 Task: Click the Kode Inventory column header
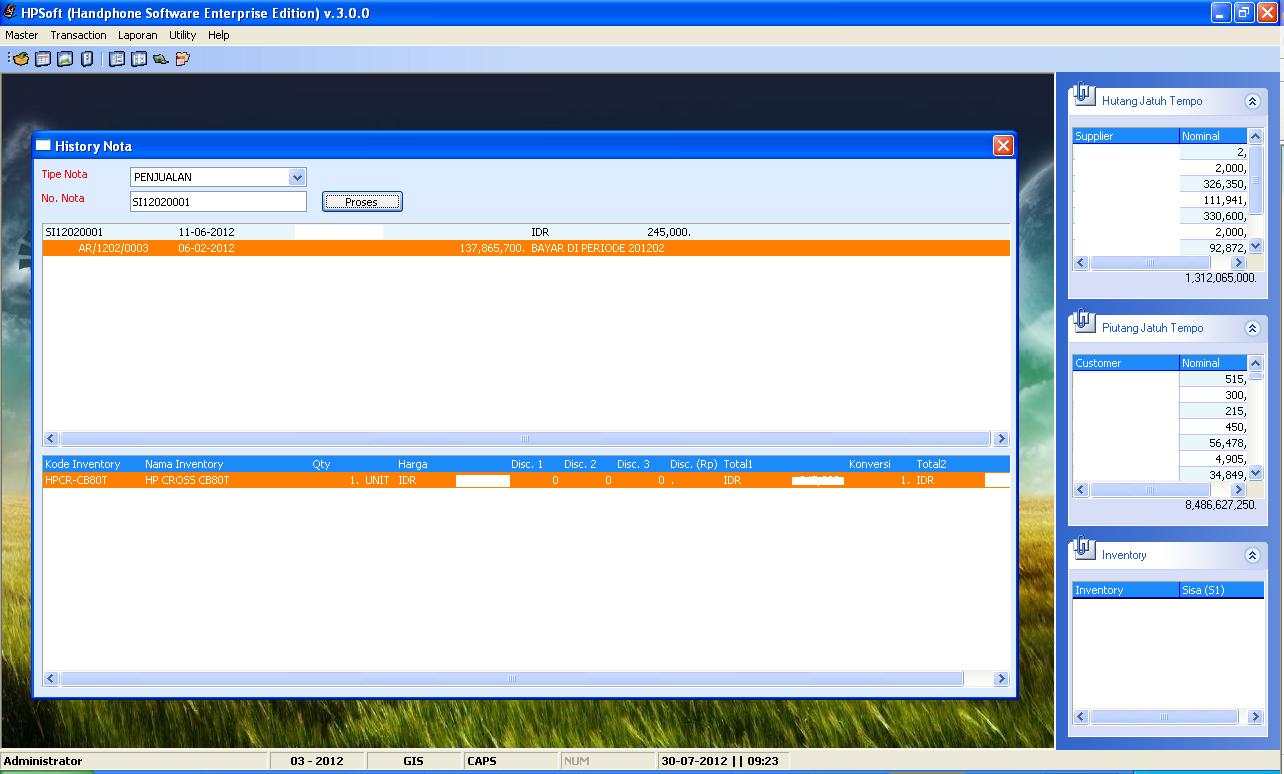[82, 464]
